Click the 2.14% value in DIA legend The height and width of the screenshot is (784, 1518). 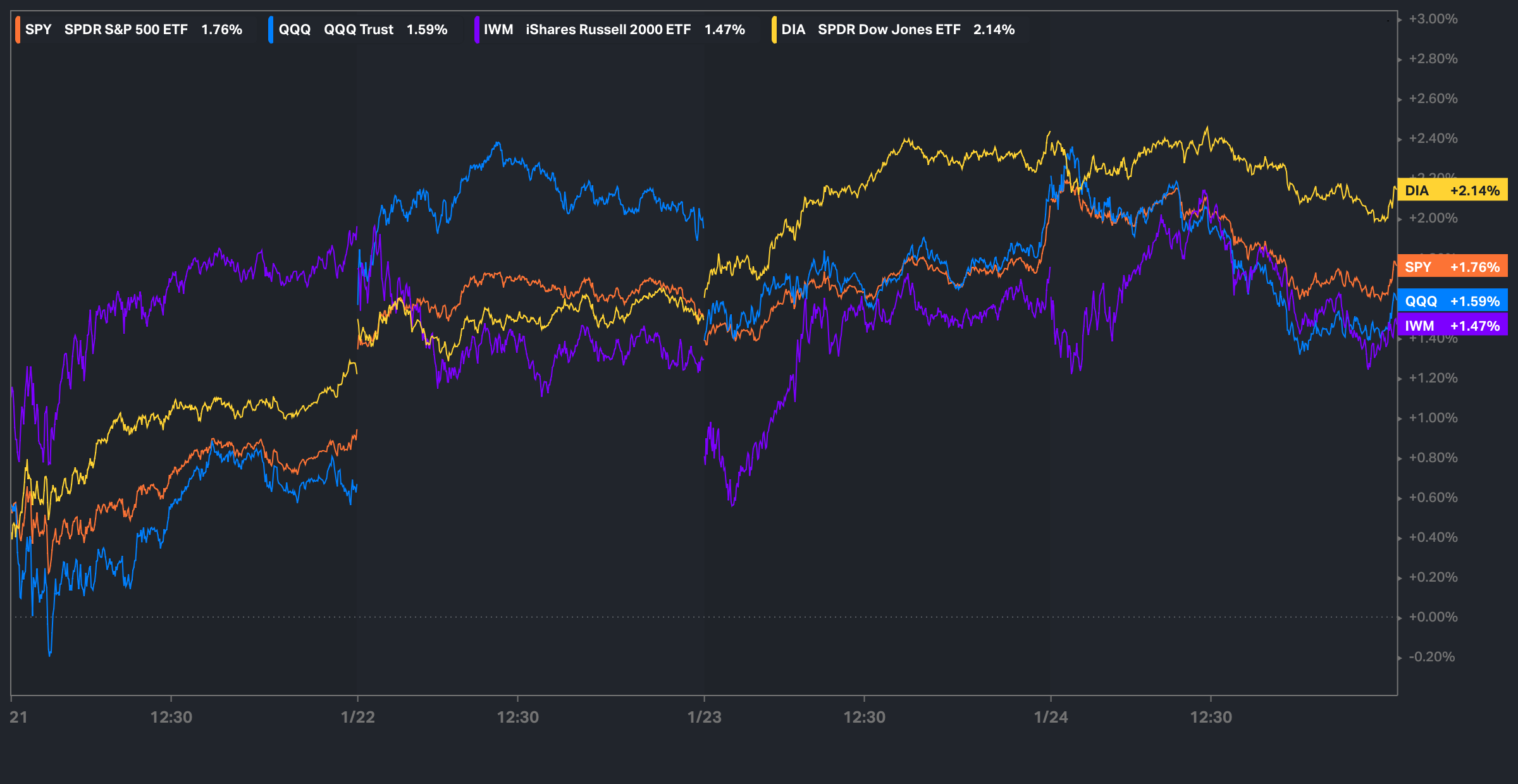[994, 30]
